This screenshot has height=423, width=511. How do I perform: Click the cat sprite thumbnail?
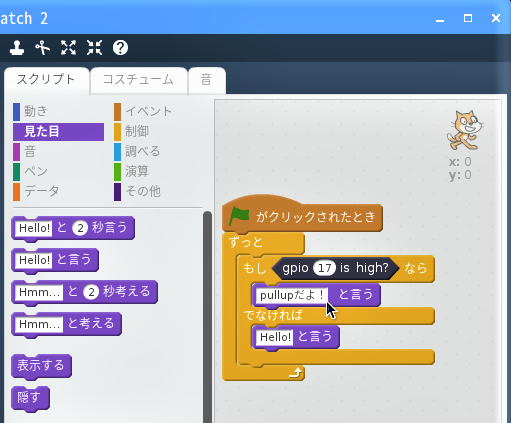point(464,130)
